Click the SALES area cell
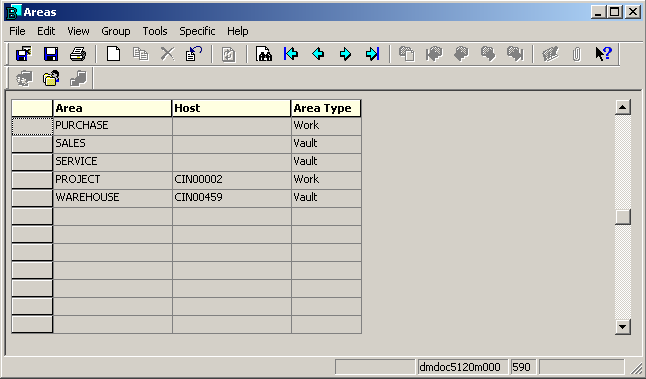Viewport: 646px width, 379px height. pos(112,143)
